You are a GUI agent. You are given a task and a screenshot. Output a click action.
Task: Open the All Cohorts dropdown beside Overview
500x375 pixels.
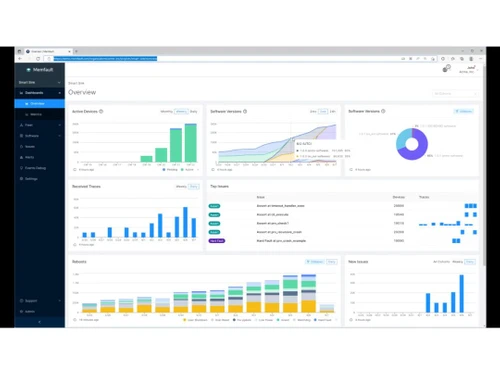coord(455,94)
